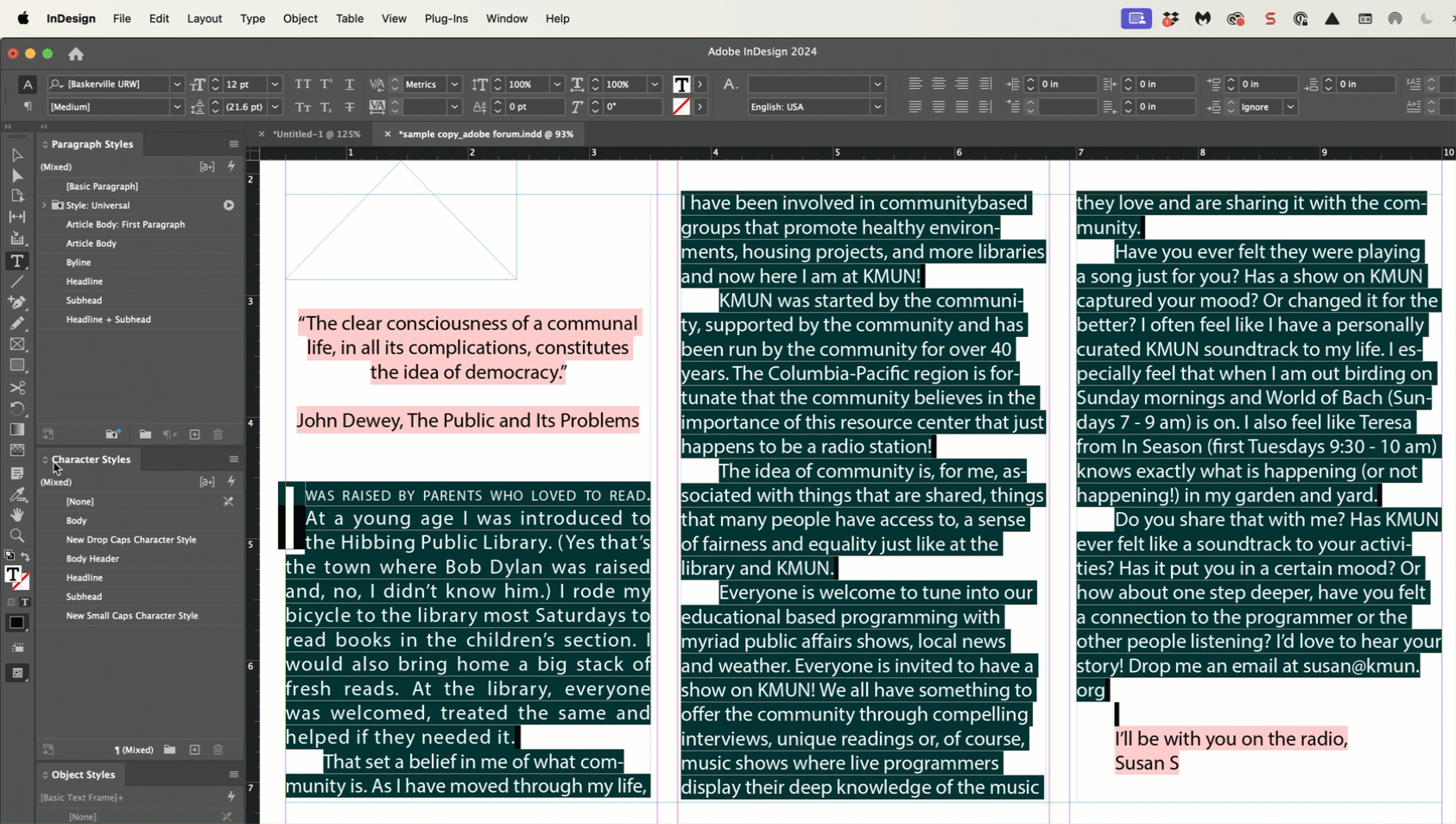Delete selected paragraph style trash icon
This screenshot has width=1456, height=824.
(218, 434)
